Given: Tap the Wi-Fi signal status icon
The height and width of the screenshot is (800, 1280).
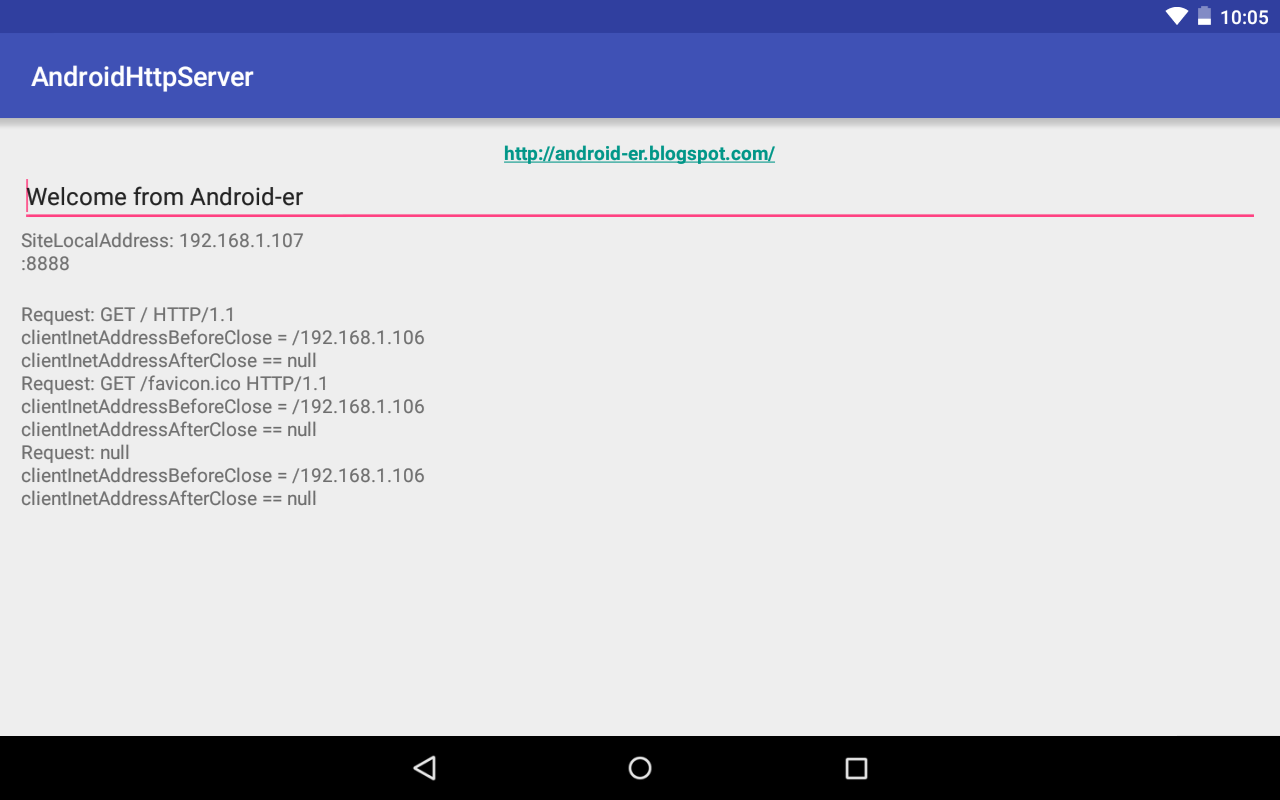Looking at the screenshot, I should click(x=1177, y=16).
